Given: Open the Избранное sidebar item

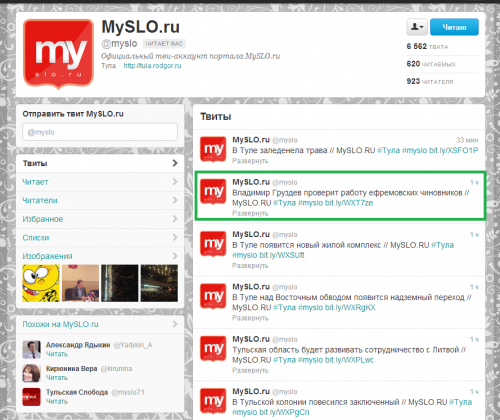Looking at the screenshot, I should point(100,219).
